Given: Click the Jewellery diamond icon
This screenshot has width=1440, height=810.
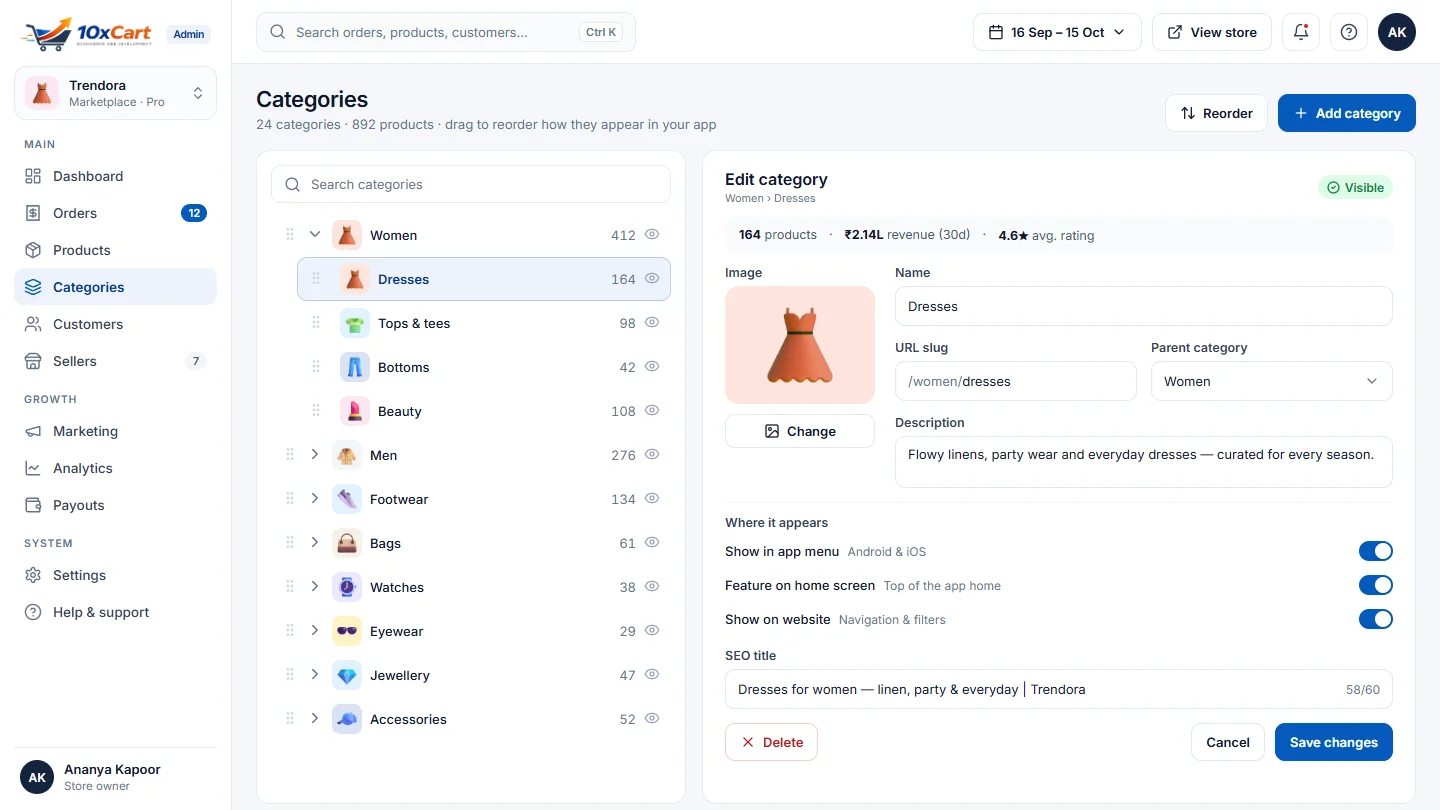Looking at the screenshot, I should [347, 675].
